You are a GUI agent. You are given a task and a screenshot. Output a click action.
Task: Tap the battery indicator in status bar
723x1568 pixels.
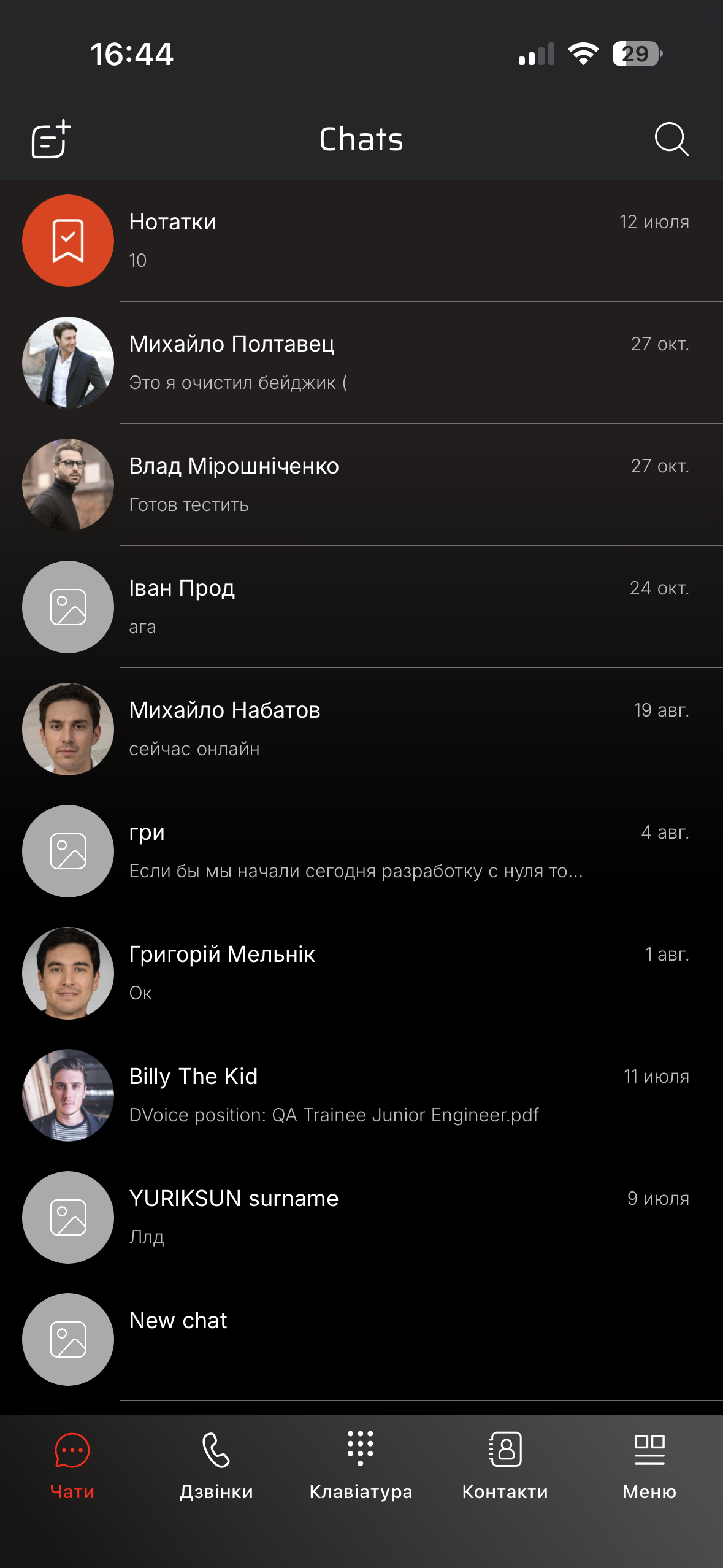coord(637,54)
